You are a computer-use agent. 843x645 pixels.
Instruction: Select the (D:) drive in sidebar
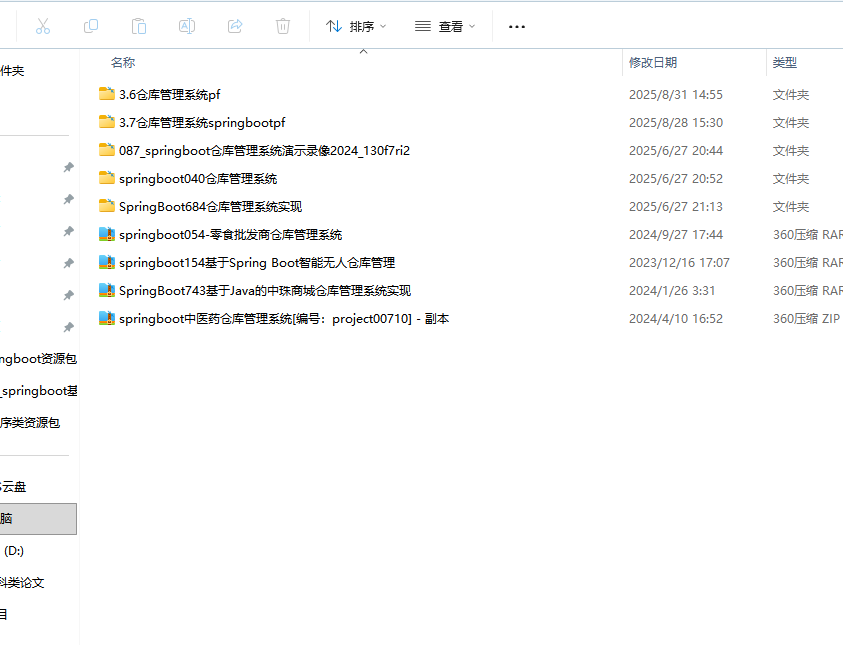(x=14, y=551)
